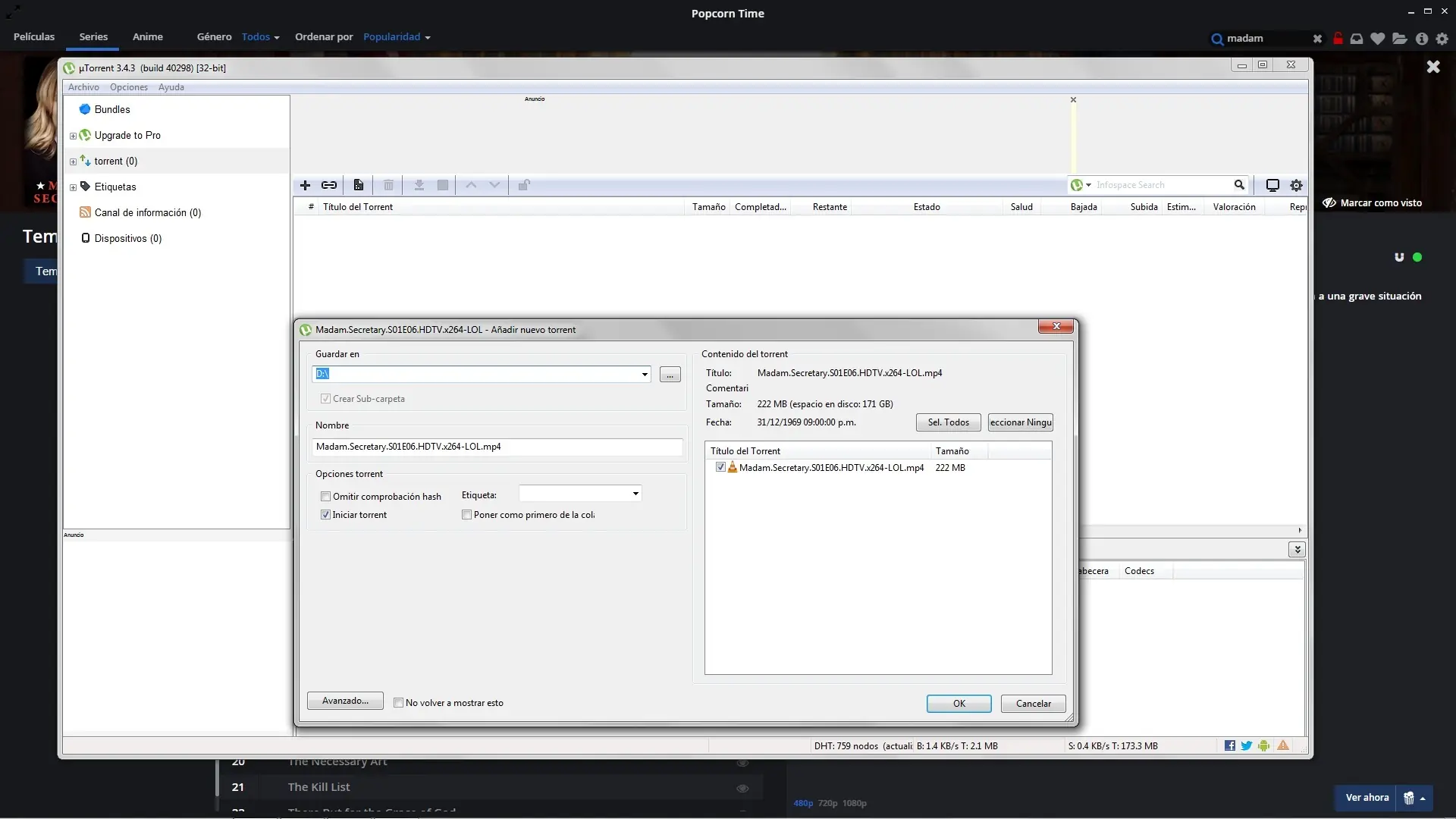Click the Infospace Search magnifier icon
Screen dimensions: 1456x819
pyautogui.click(x=1239, y=184)
